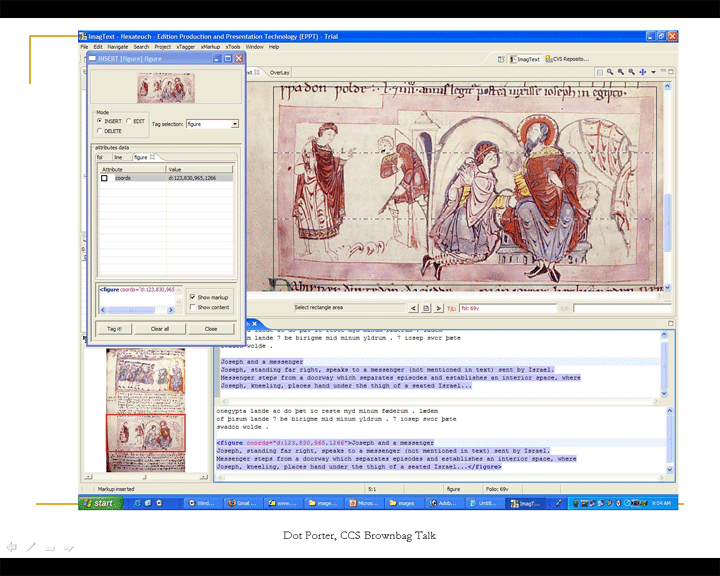Open the ImagText taskbar item

pyautogui.click(x=524, y=503)
